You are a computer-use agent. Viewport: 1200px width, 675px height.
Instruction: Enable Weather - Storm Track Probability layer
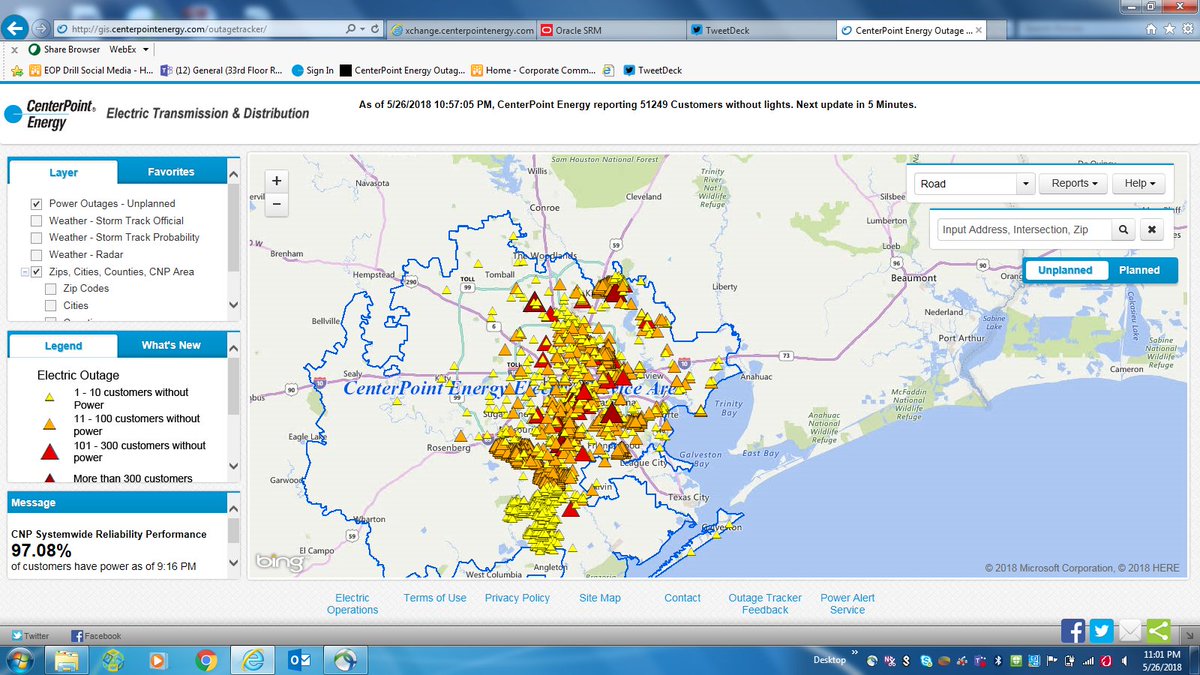[x=36, y=238]
